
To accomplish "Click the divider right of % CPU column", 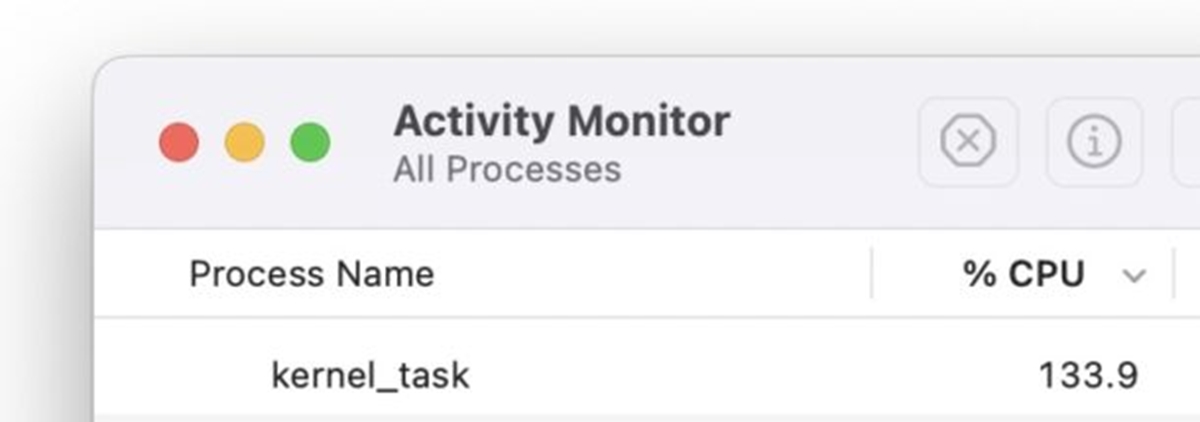I will point(1173,274).
